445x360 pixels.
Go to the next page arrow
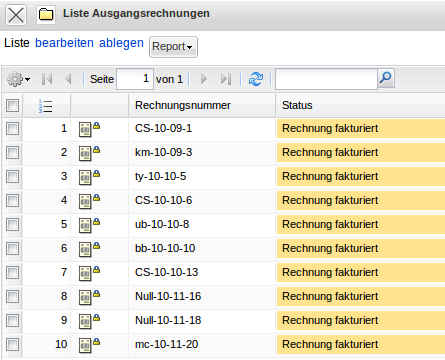click(203, 79)
